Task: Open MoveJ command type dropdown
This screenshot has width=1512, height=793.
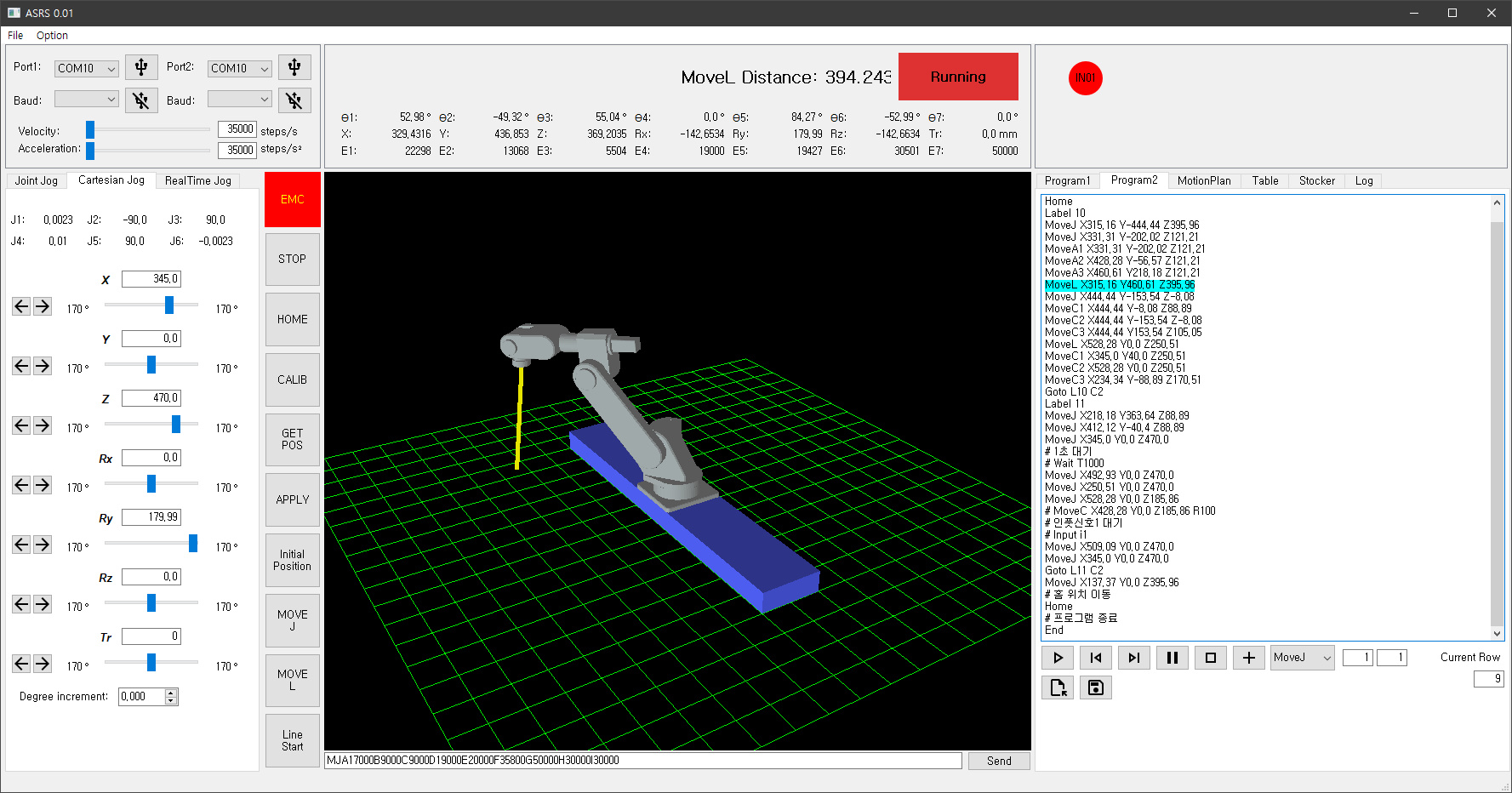Action: tap(1303, 658)
